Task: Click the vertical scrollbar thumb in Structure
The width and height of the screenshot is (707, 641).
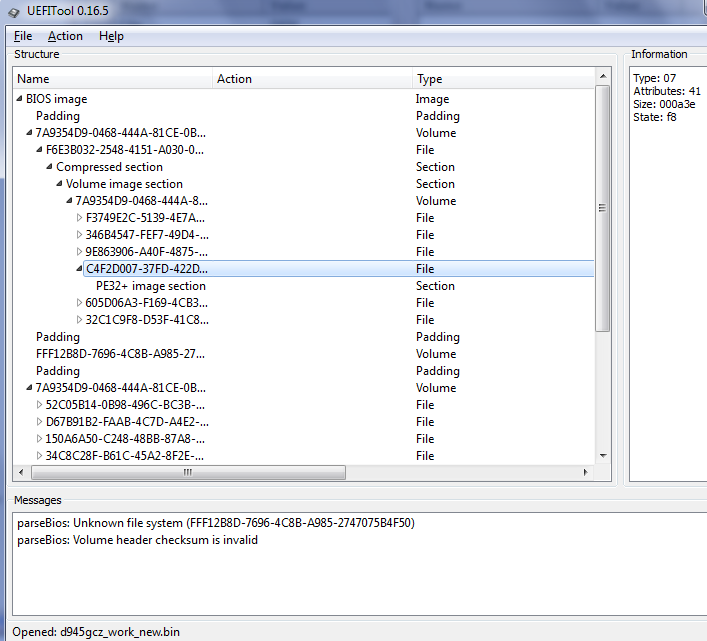Action: point(602,208)
